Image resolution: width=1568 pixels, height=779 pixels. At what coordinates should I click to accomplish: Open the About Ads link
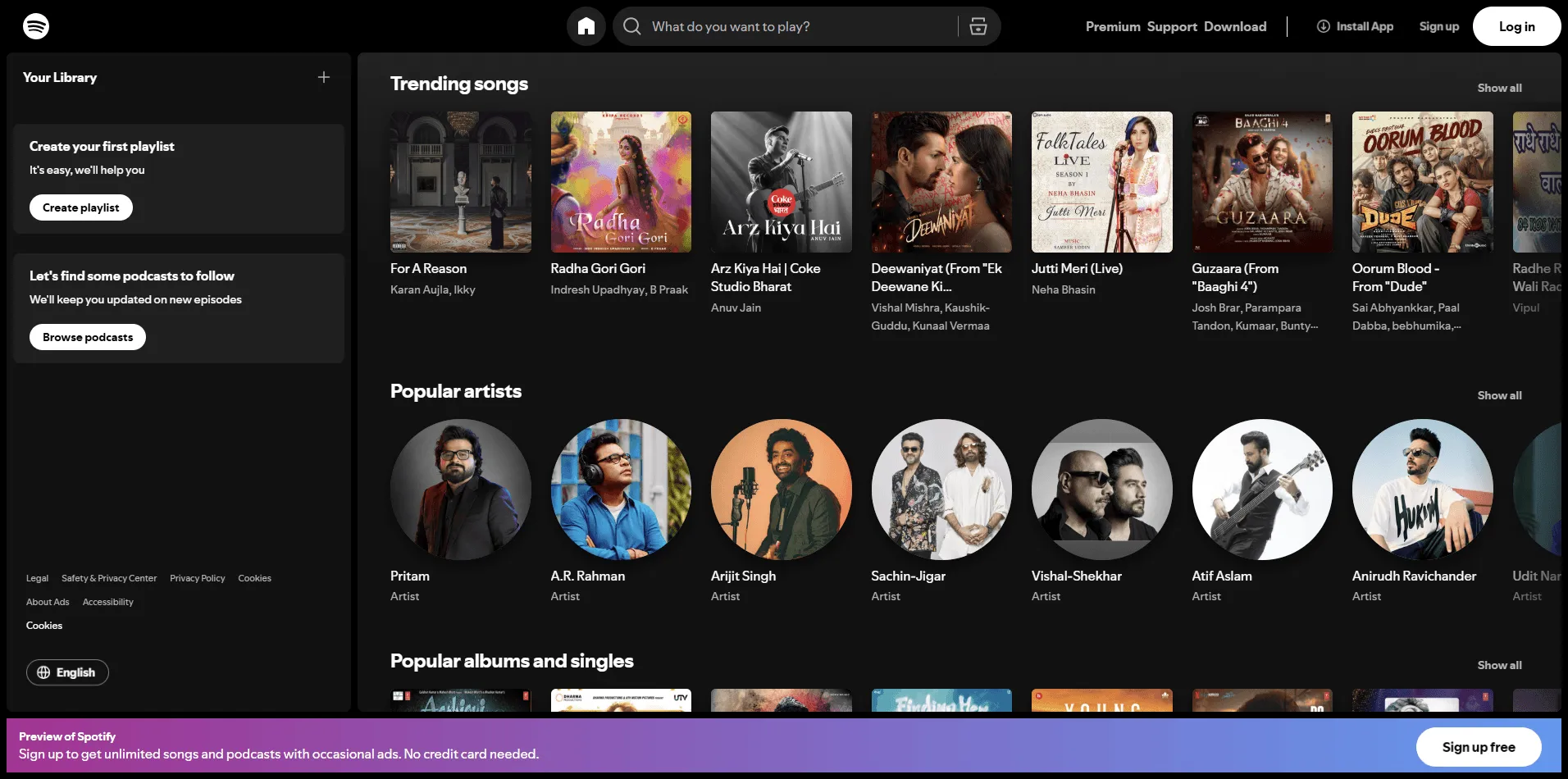[48, 602]
